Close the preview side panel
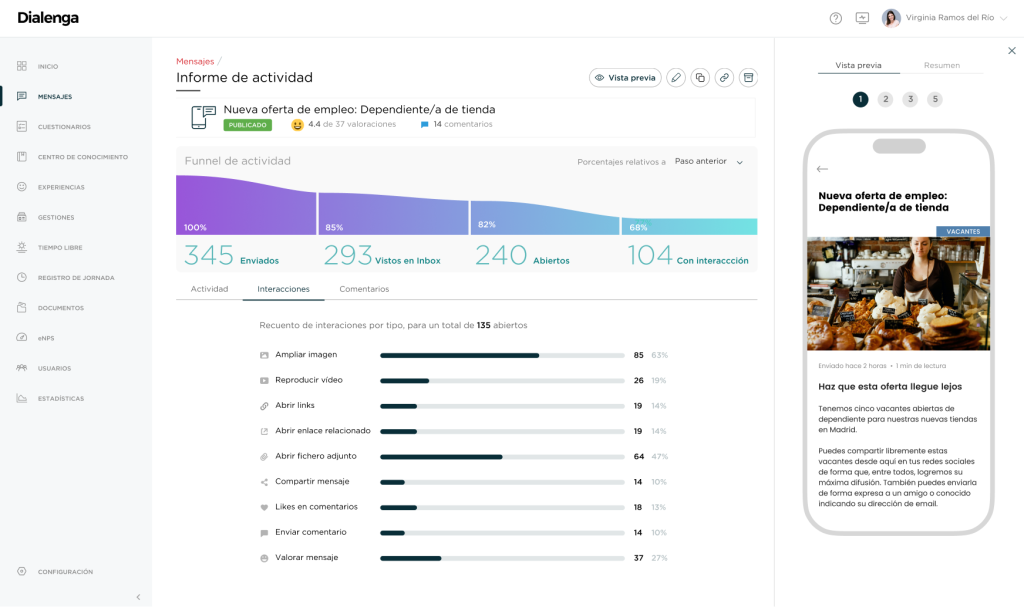1024x607 pixels. click(1012, 50)
